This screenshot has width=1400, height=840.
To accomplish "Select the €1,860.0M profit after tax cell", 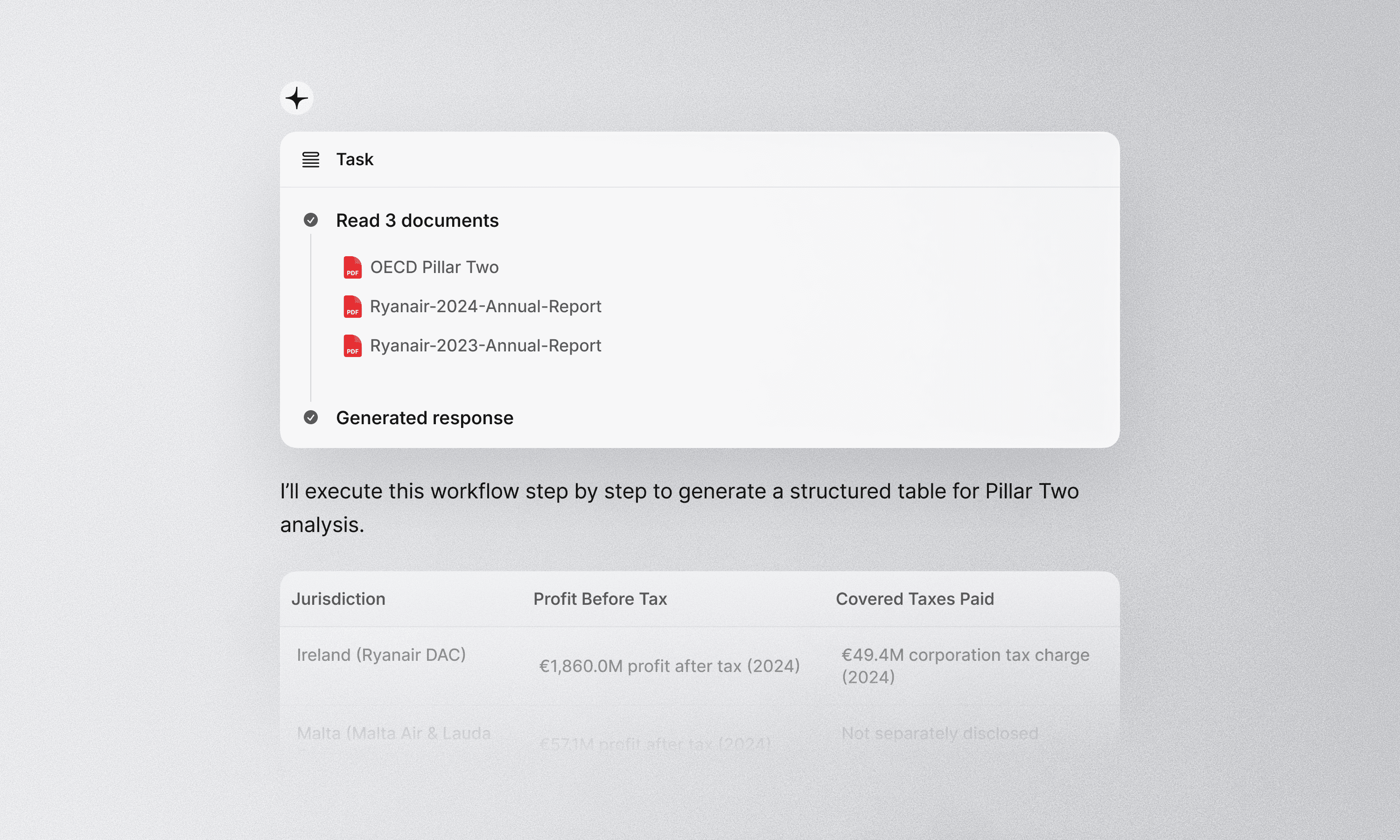I will pyautogui.click(x=669, y=666).
